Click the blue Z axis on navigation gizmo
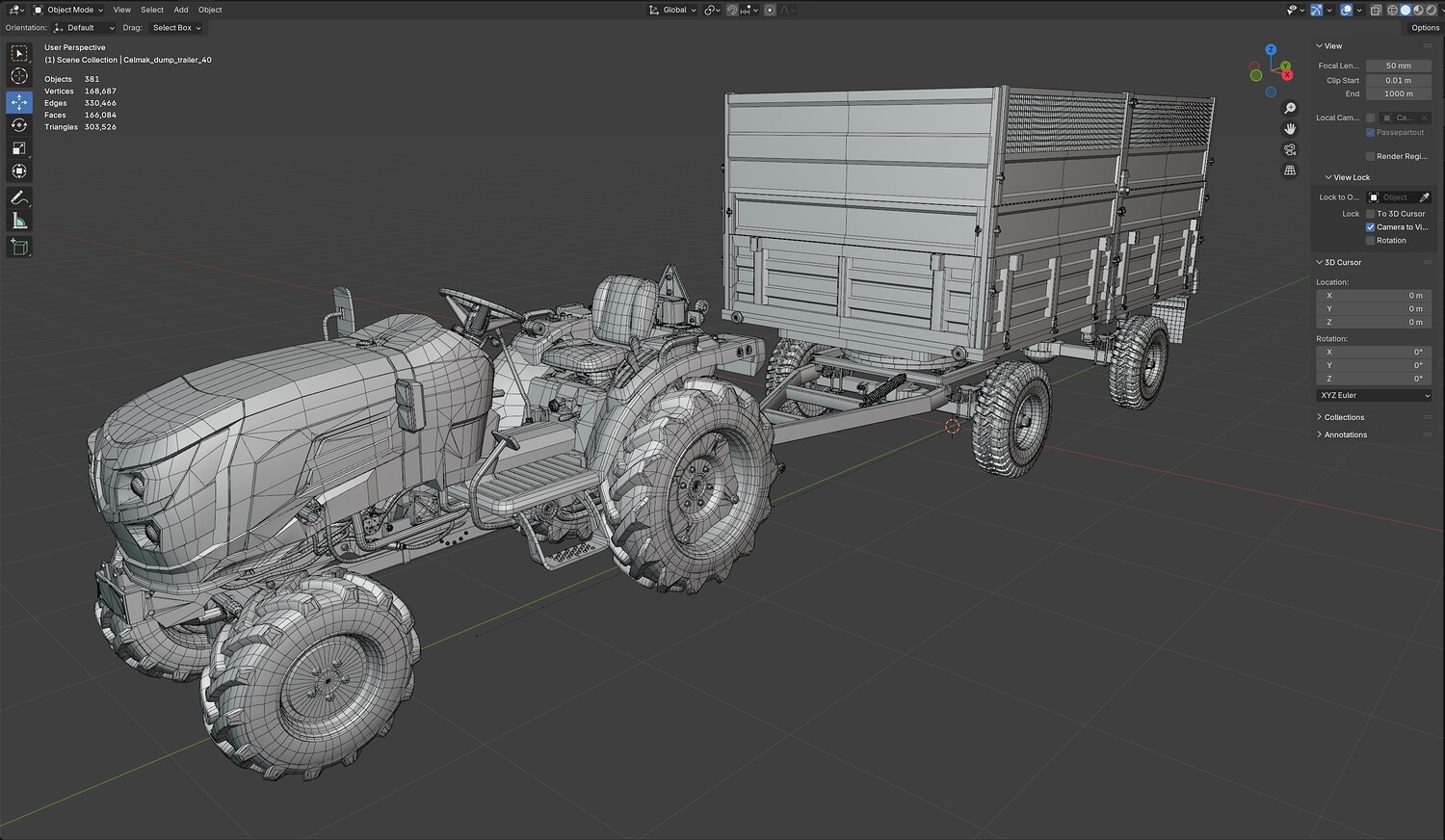The image size is (1445, 840). pyautogui.click(x=1271, y=50)
